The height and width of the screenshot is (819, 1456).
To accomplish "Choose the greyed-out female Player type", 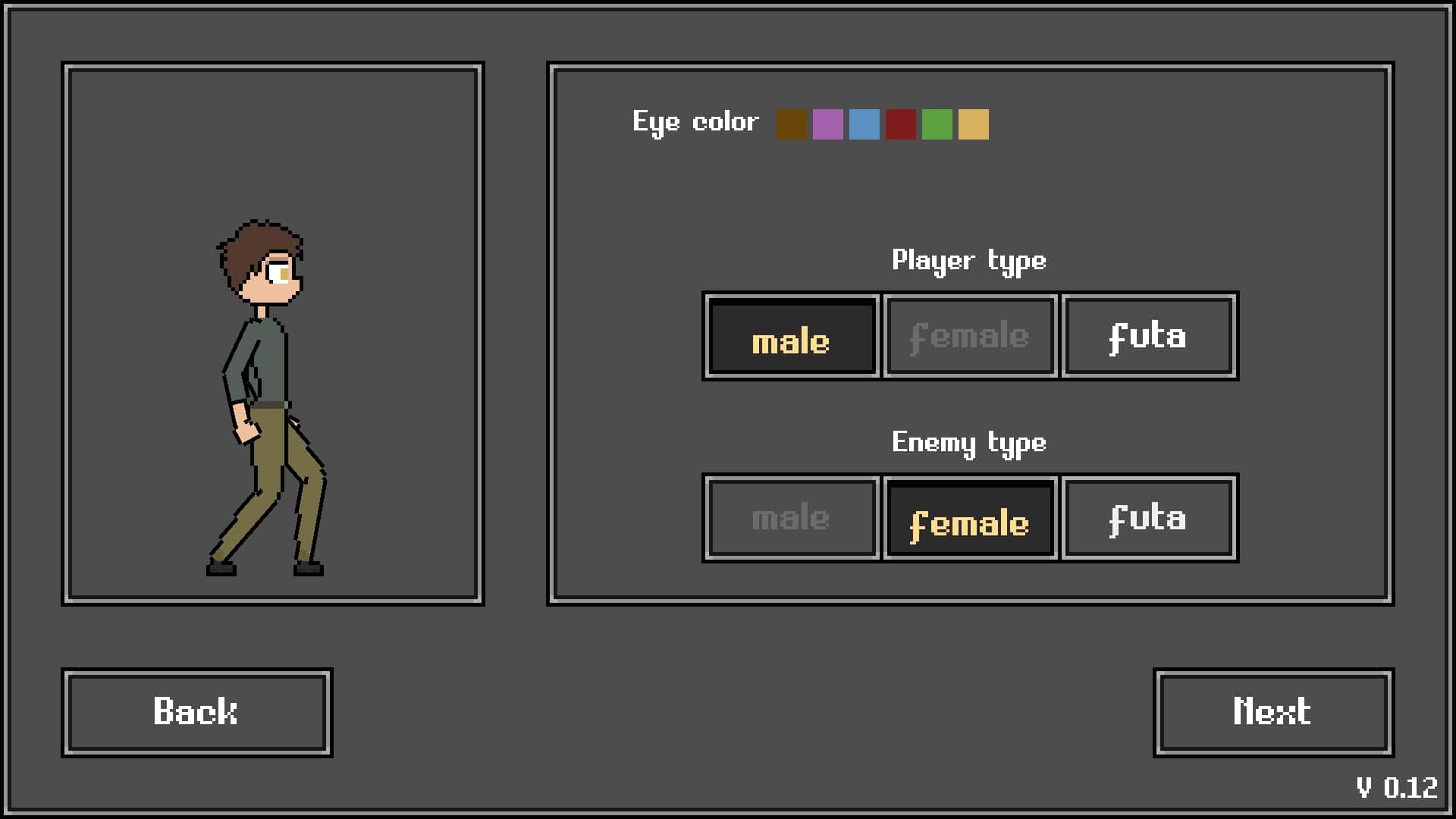I will [970, 336].
